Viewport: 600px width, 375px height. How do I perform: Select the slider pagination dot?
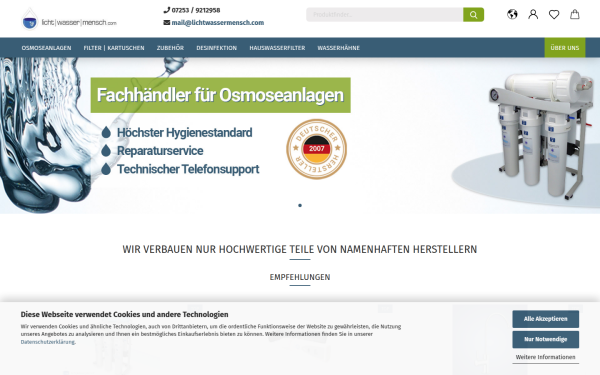[x=300, y=205]
